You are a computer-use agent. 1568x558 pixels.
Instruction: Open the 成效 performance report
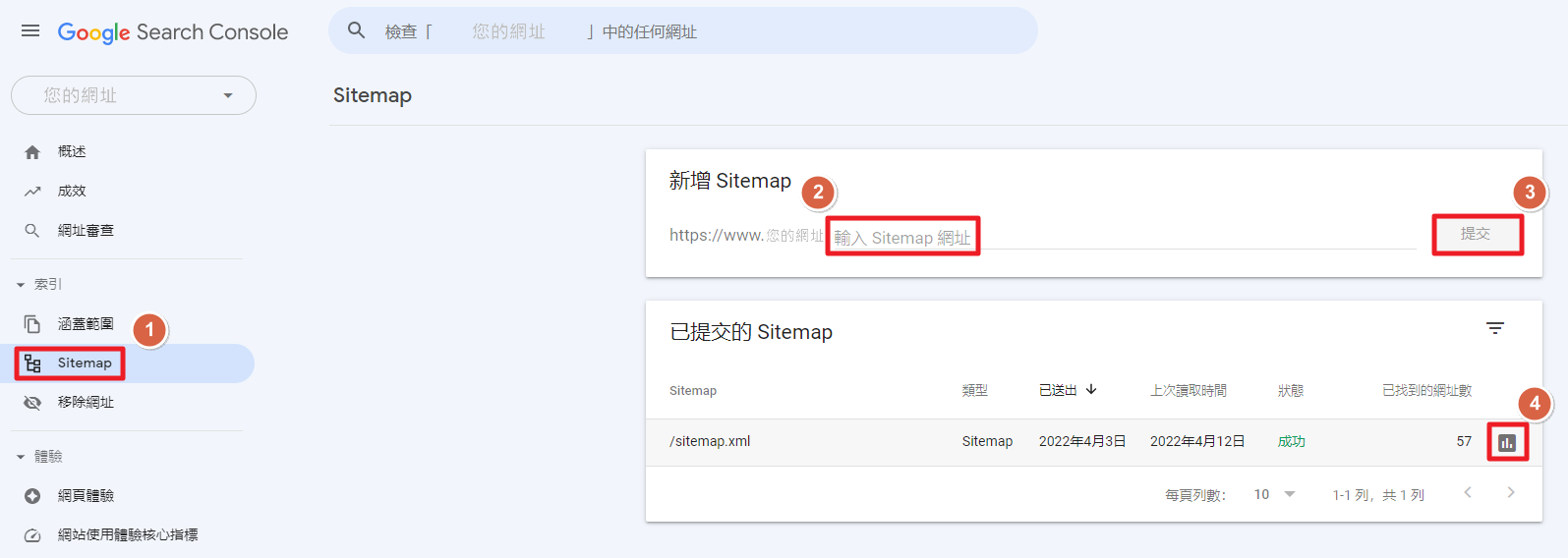coord(72,191)
